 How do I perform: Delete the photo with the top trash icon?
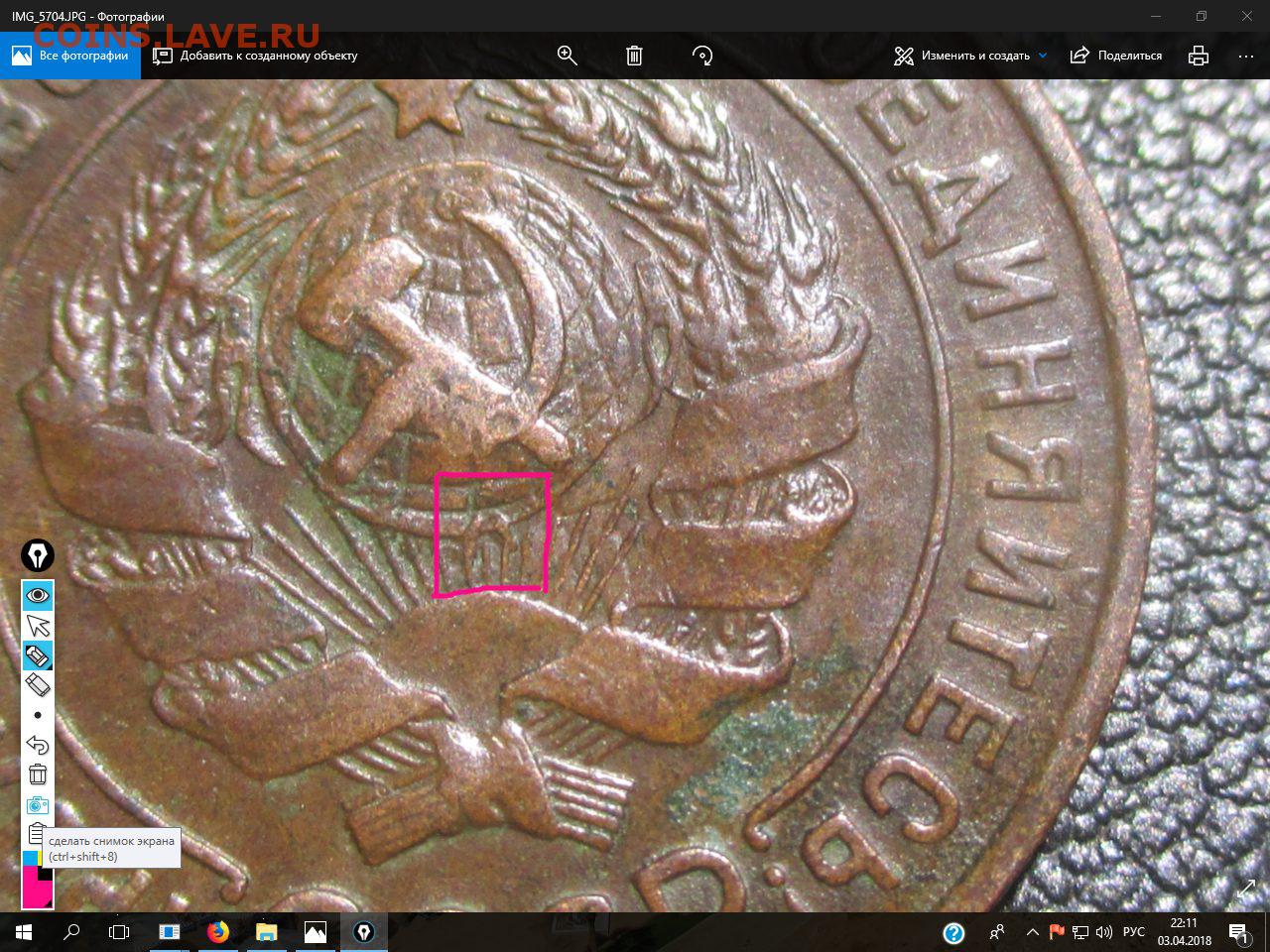tap(634, 56)
